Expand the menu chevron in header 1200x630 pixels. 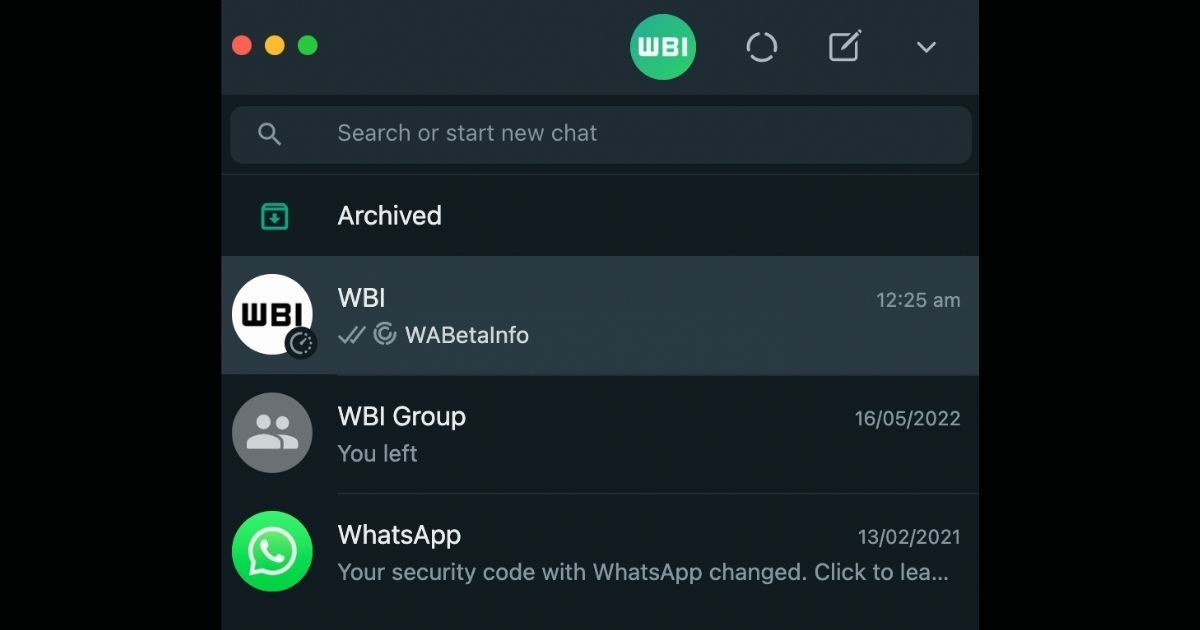tap(926, 47)
